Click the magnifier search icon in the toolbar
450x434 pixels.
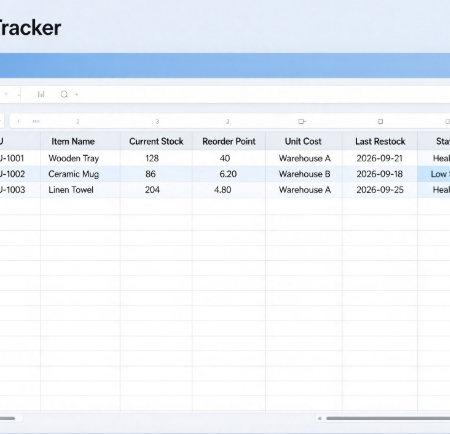64,94
